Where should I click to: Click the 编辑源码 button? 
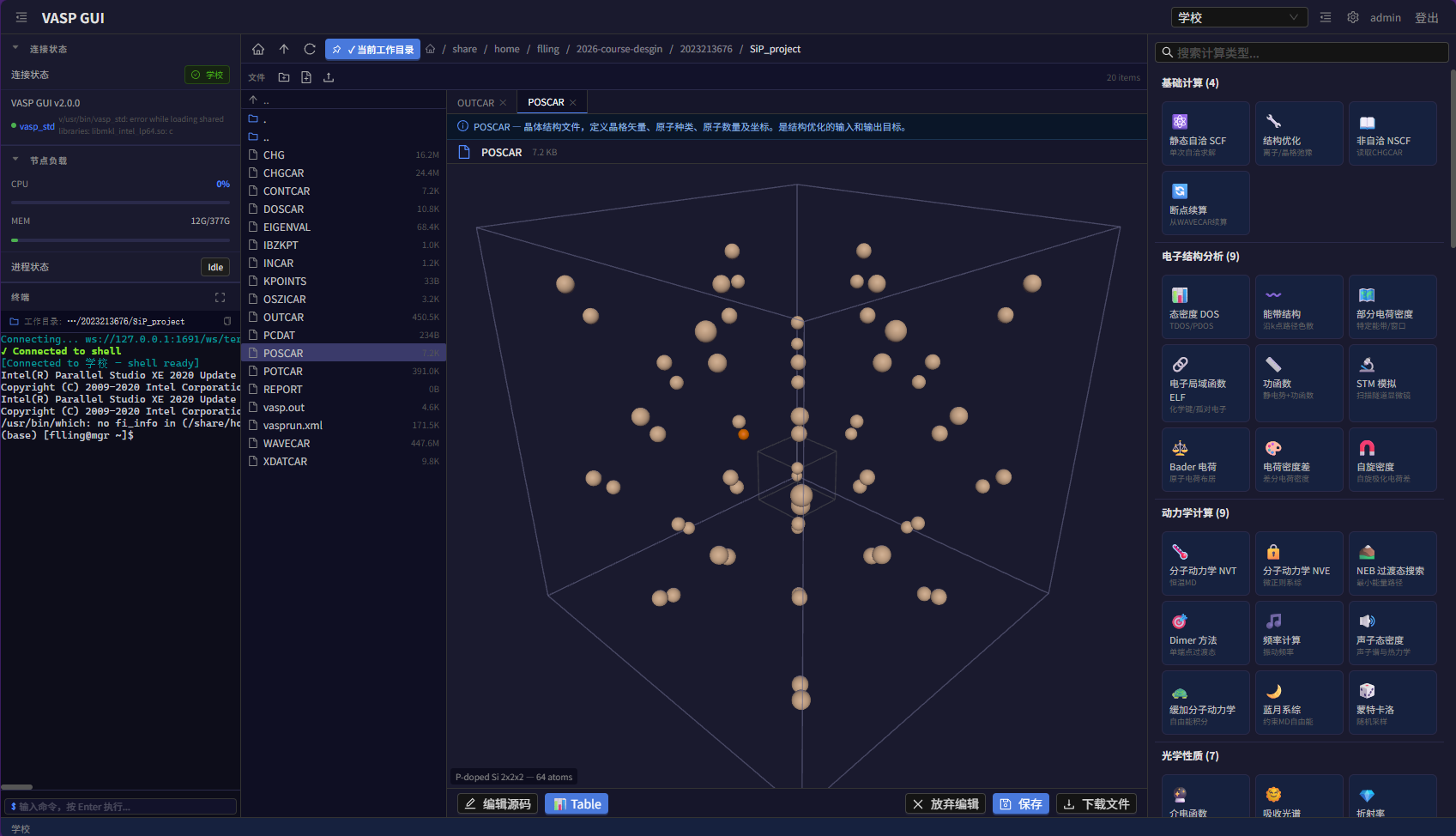[x=498, y=804]
